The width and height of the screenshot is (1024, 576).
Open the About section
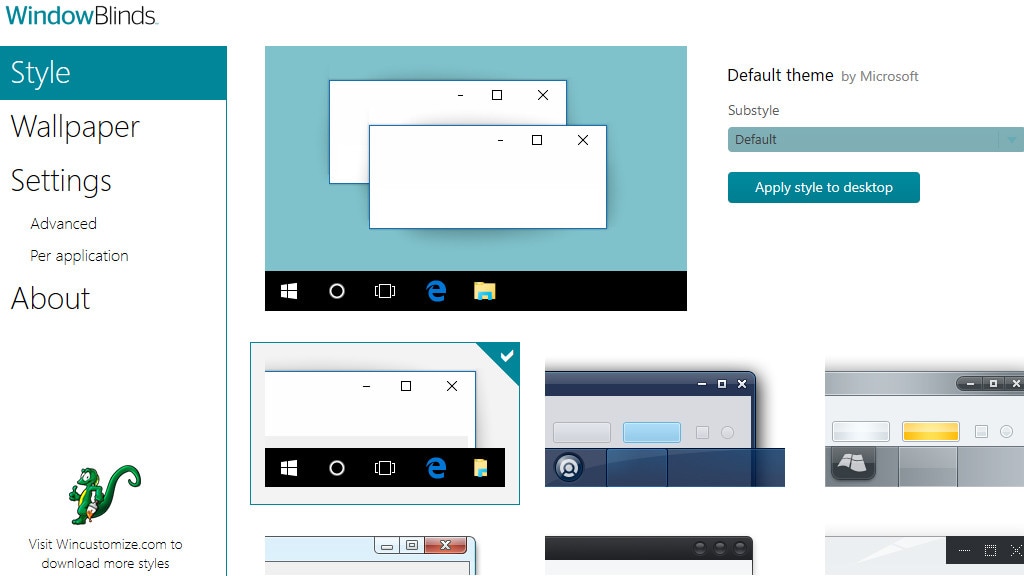pos(50,298)
